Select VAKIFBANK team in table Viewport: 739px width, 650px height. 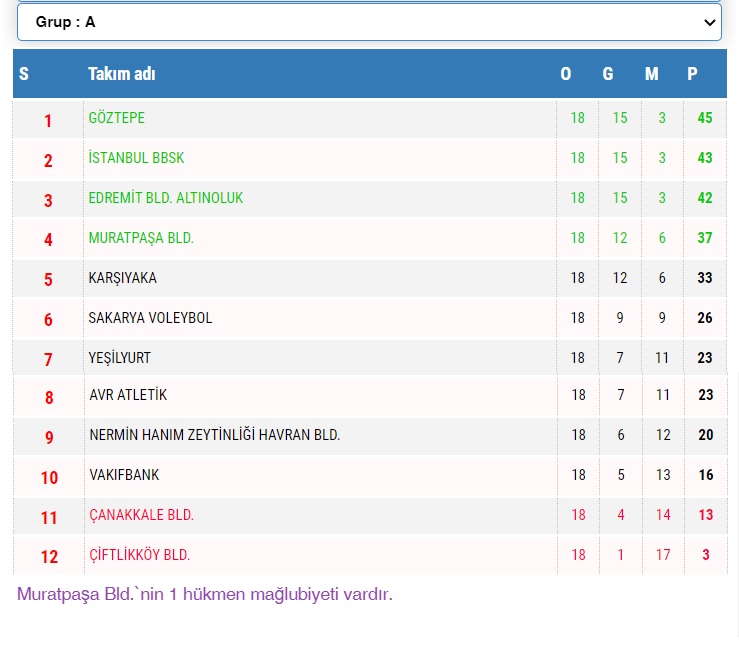(124, 475)
